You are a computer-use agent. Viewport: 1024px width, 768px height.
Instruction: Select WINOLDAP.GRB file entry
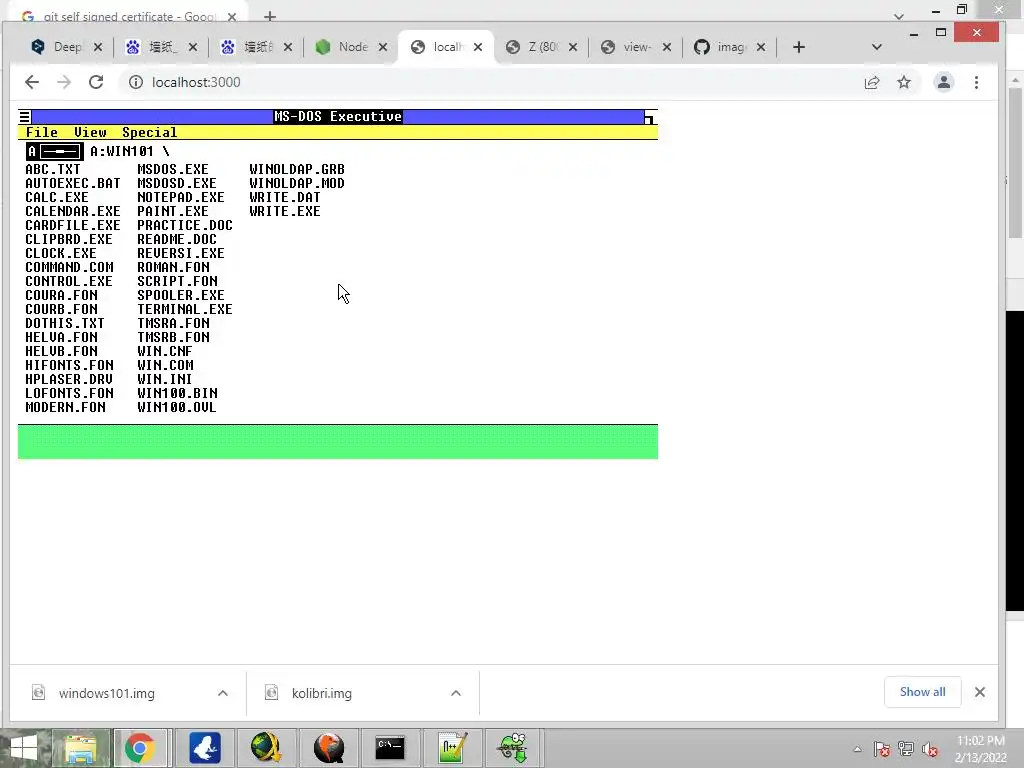coord(297,169)
